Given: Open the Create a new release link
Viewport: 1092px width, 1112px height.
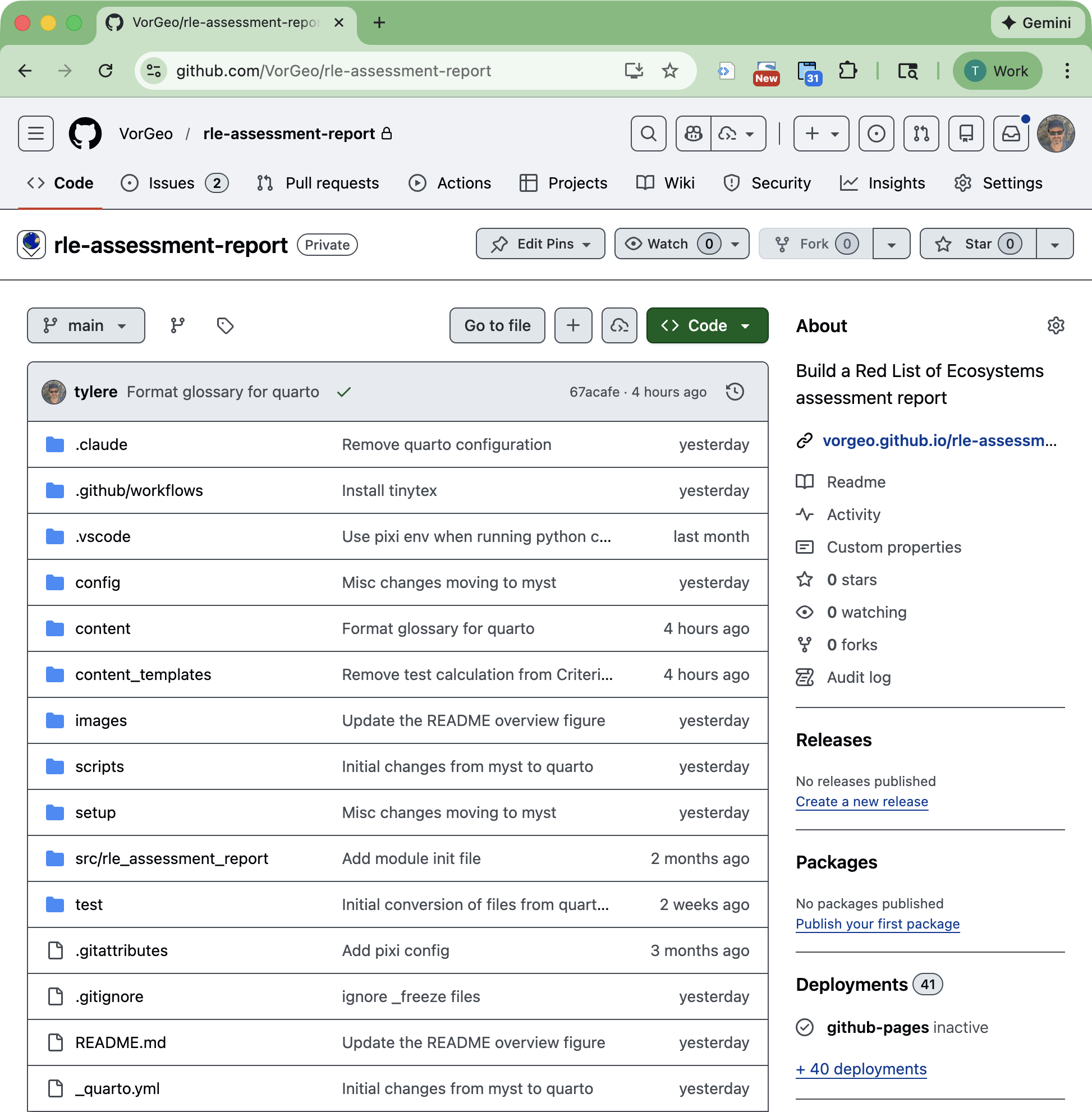Looking at the screenshot, I should pos(861,801).
